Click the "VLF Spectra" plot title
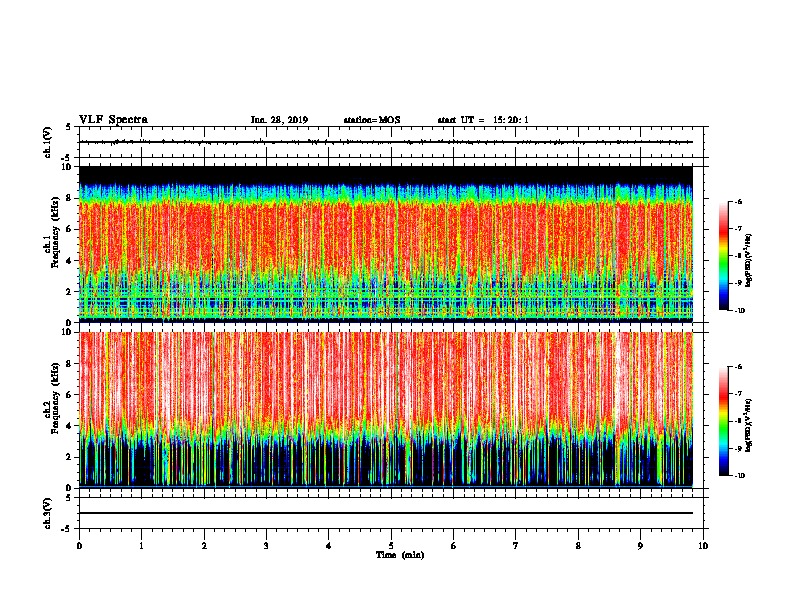 pos(113,120)
